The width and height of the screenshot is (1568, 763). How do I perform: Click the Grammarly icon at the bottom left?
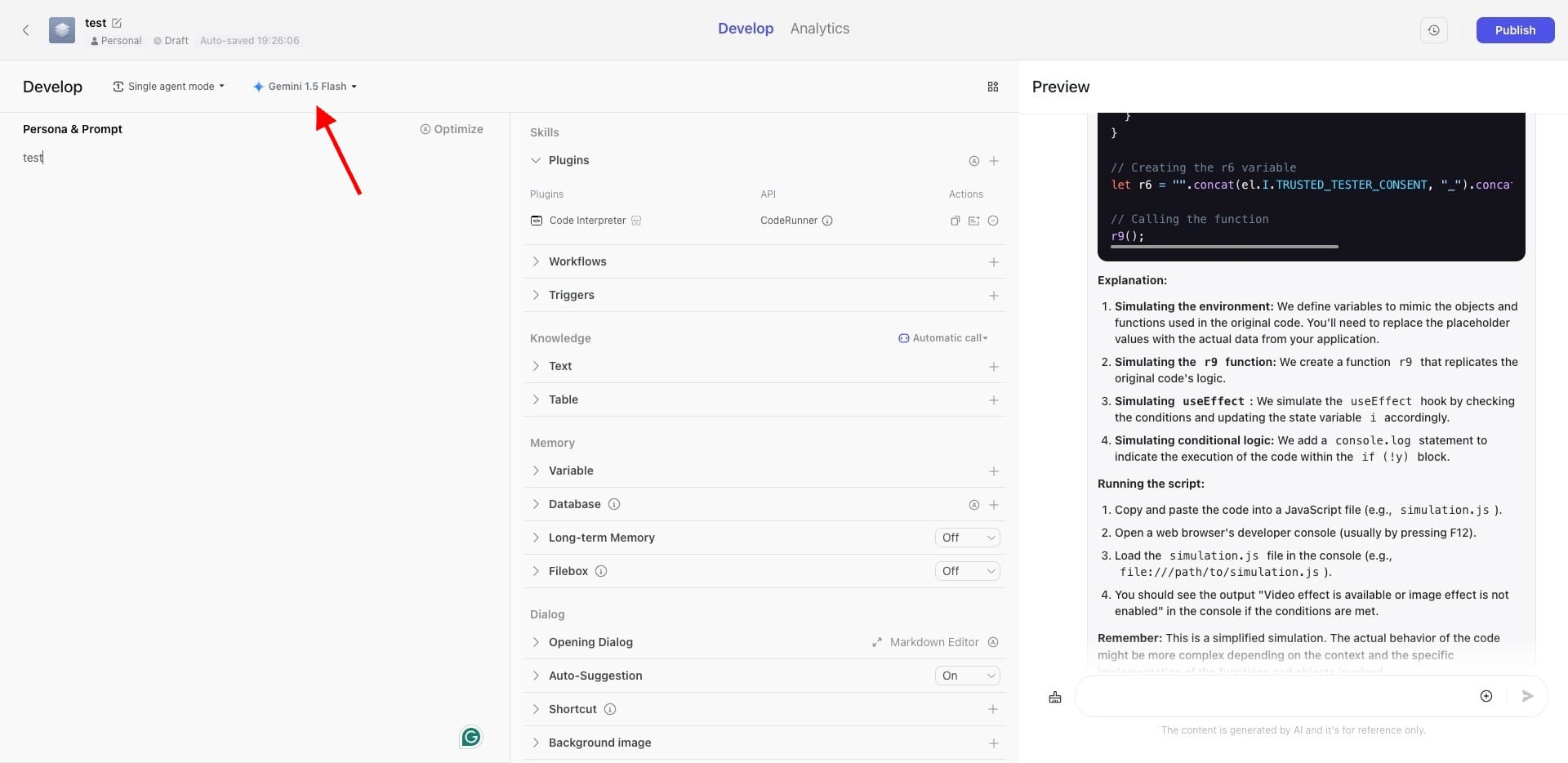[470, 737]
